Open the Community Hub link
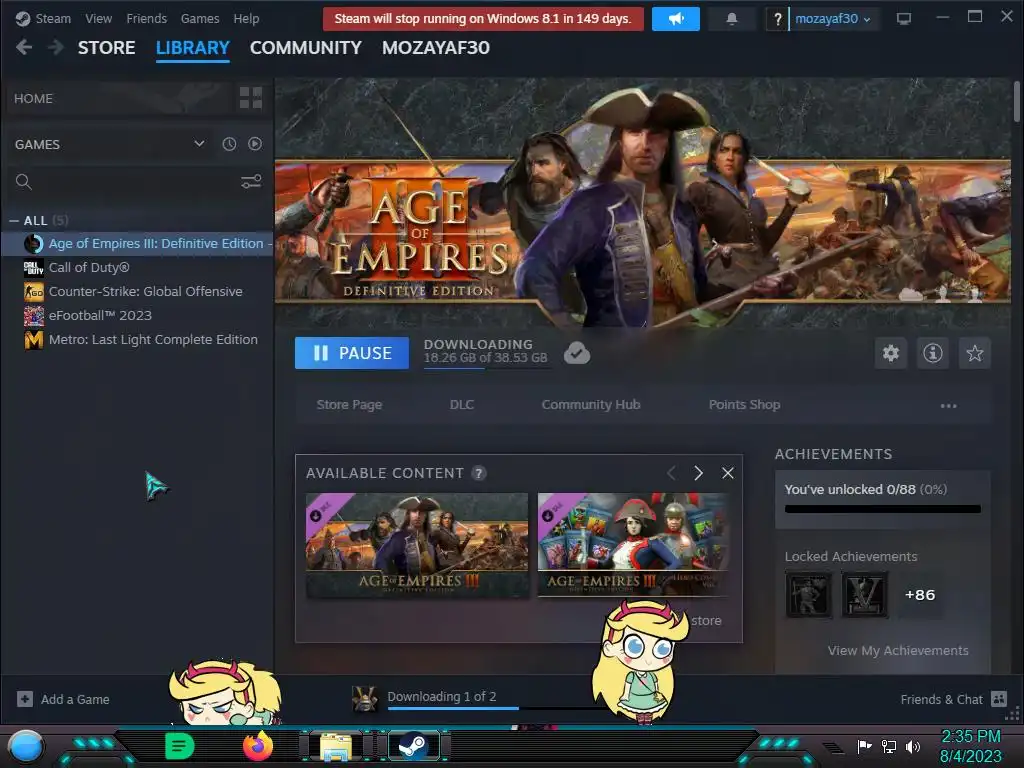 click(x=591, y=405)
